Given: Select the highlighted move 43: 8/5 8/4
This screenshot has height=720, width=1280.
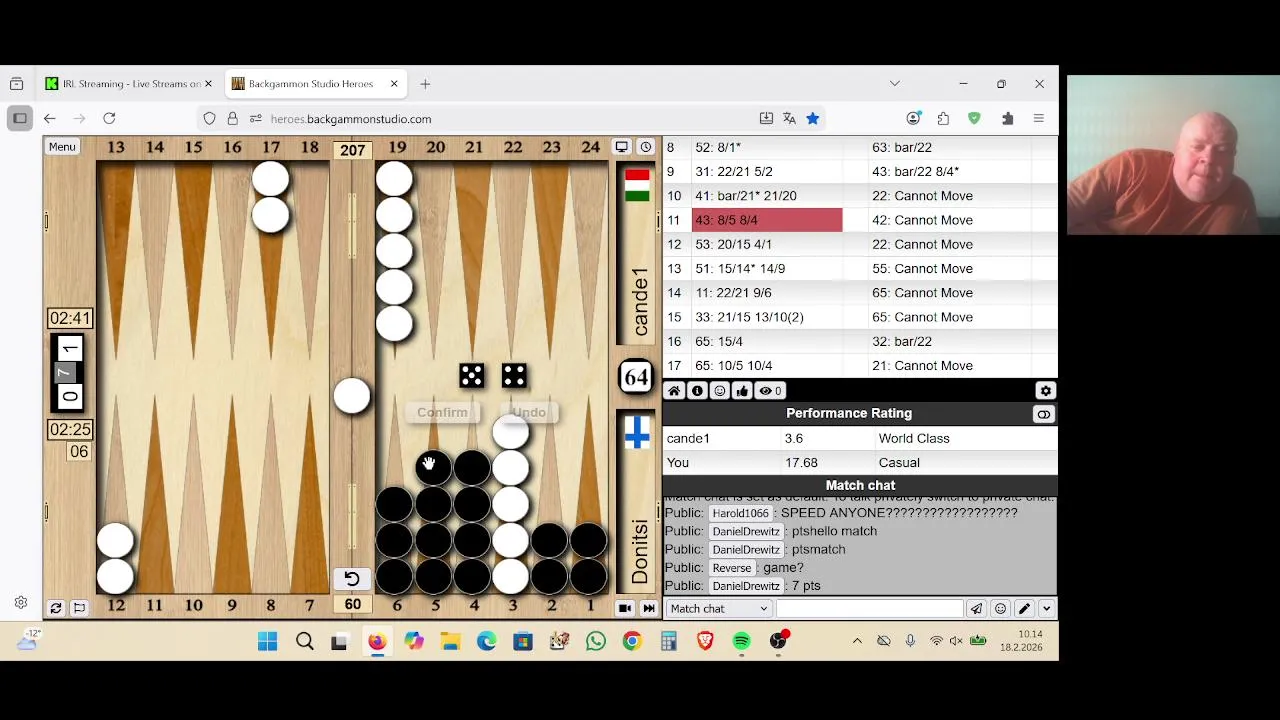Looking at the screenshot, I should [x=767, y=220].
